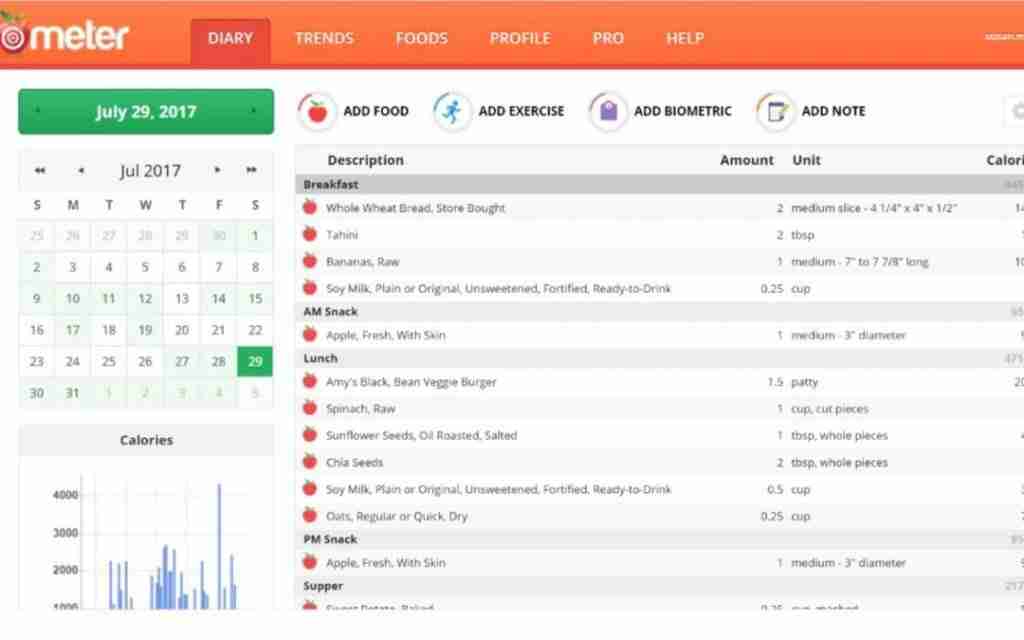Click the Calories chart panel title
Viewport: 1024px width, 640px height.
pyautogui.click(x=146, y=440)
